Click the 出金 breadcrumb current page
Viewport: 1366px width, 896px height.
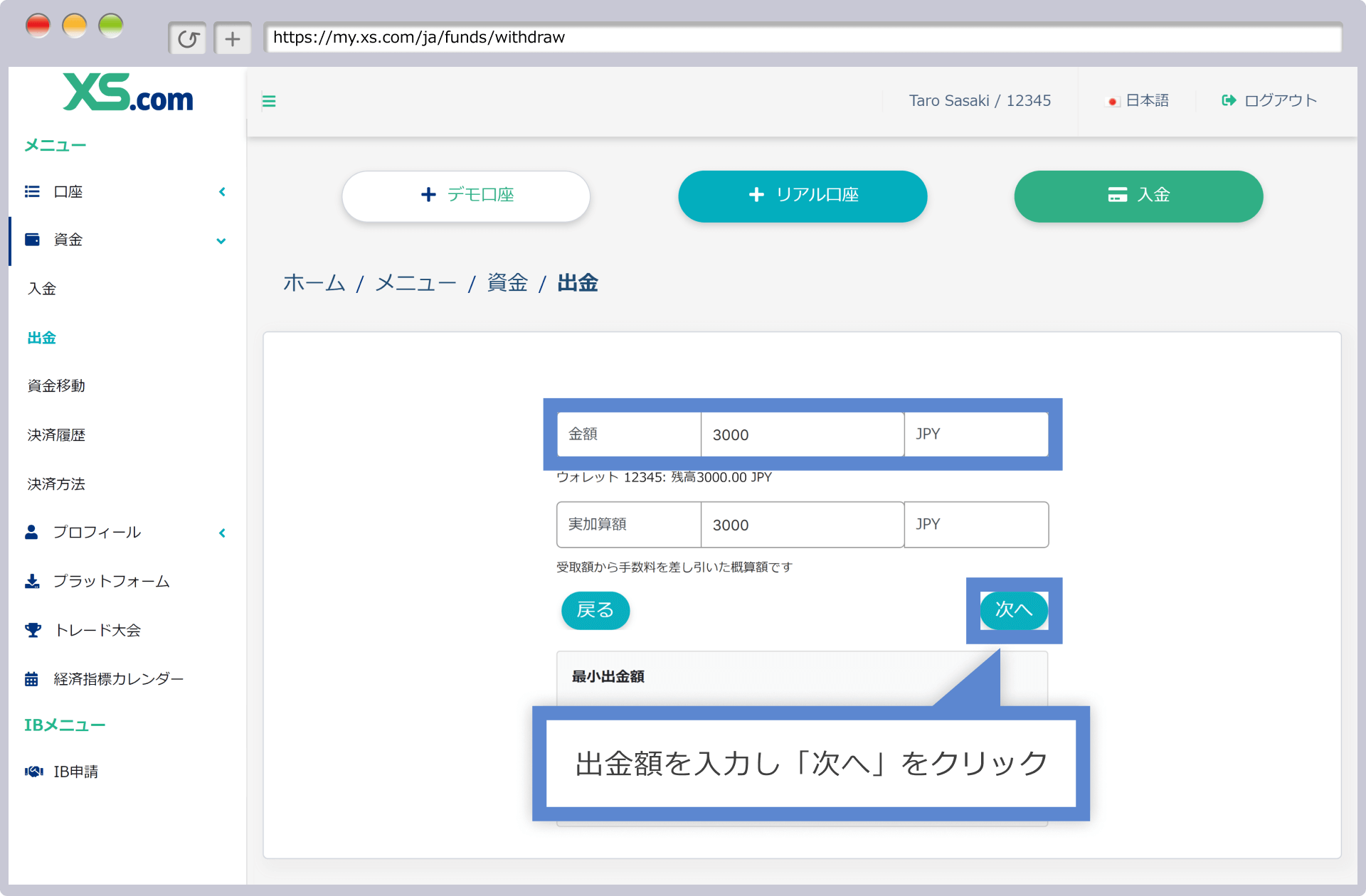point(578,283)
